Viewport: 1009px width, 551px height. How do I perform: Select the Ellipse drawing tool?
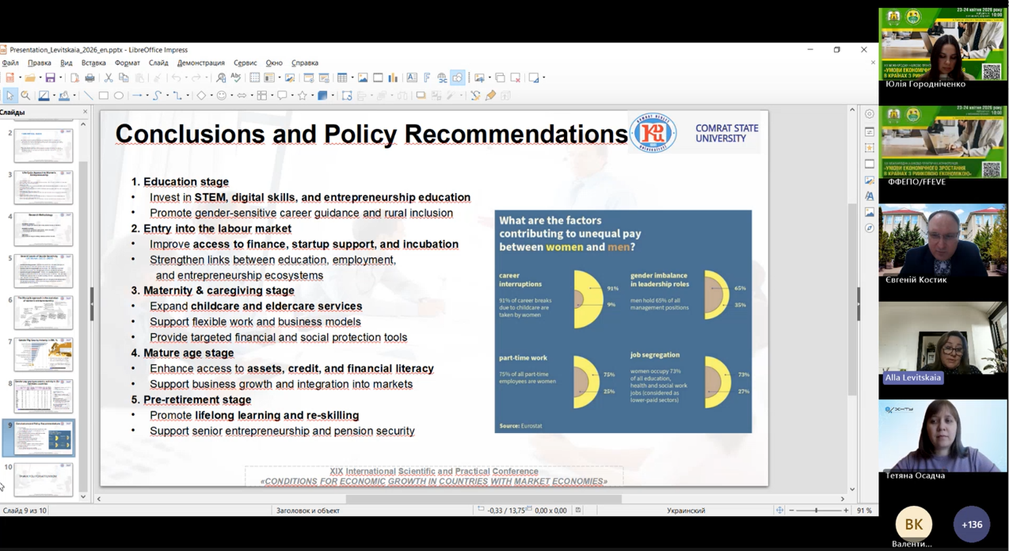click(x=118, y=96)
